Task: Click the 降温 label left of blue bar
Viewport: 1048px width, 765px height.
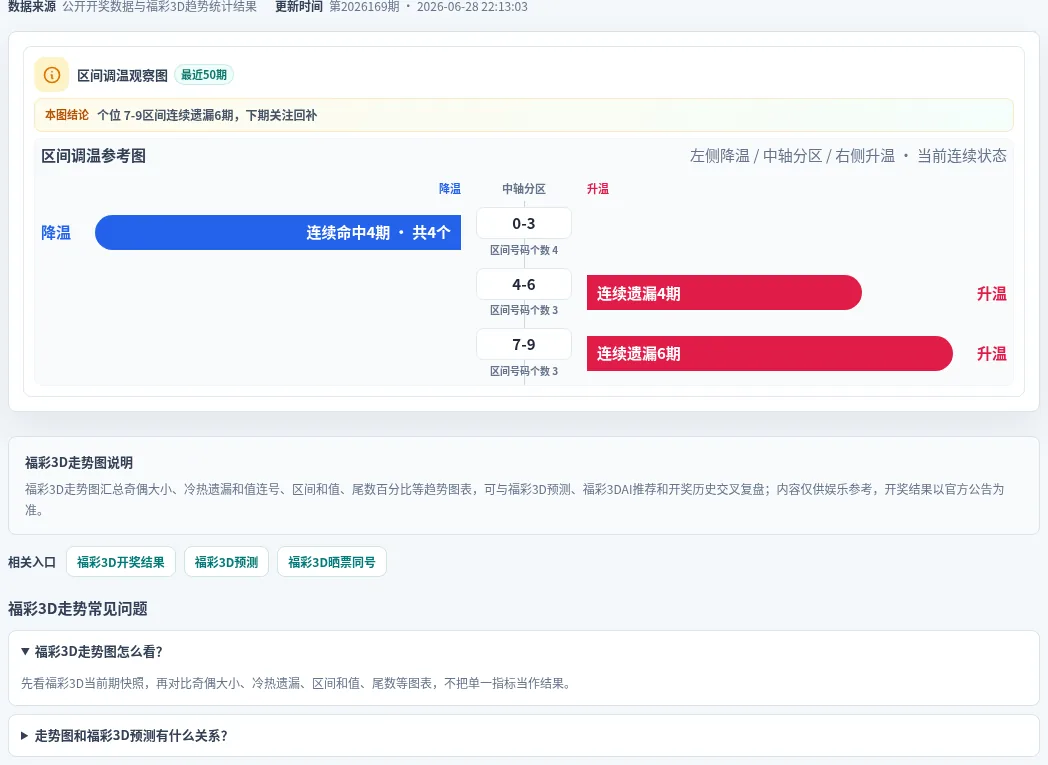Action: point(56,233)
